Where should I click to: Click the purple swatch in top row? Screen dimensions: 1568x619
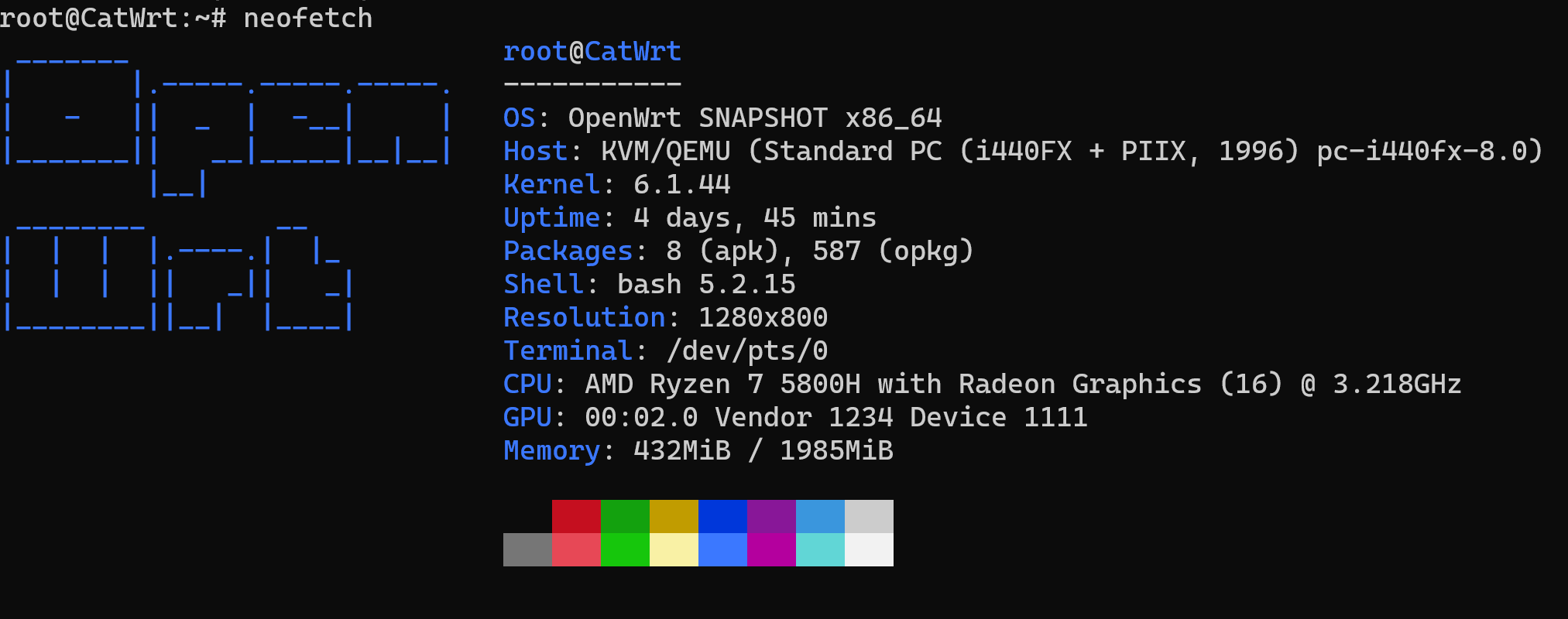771,516
